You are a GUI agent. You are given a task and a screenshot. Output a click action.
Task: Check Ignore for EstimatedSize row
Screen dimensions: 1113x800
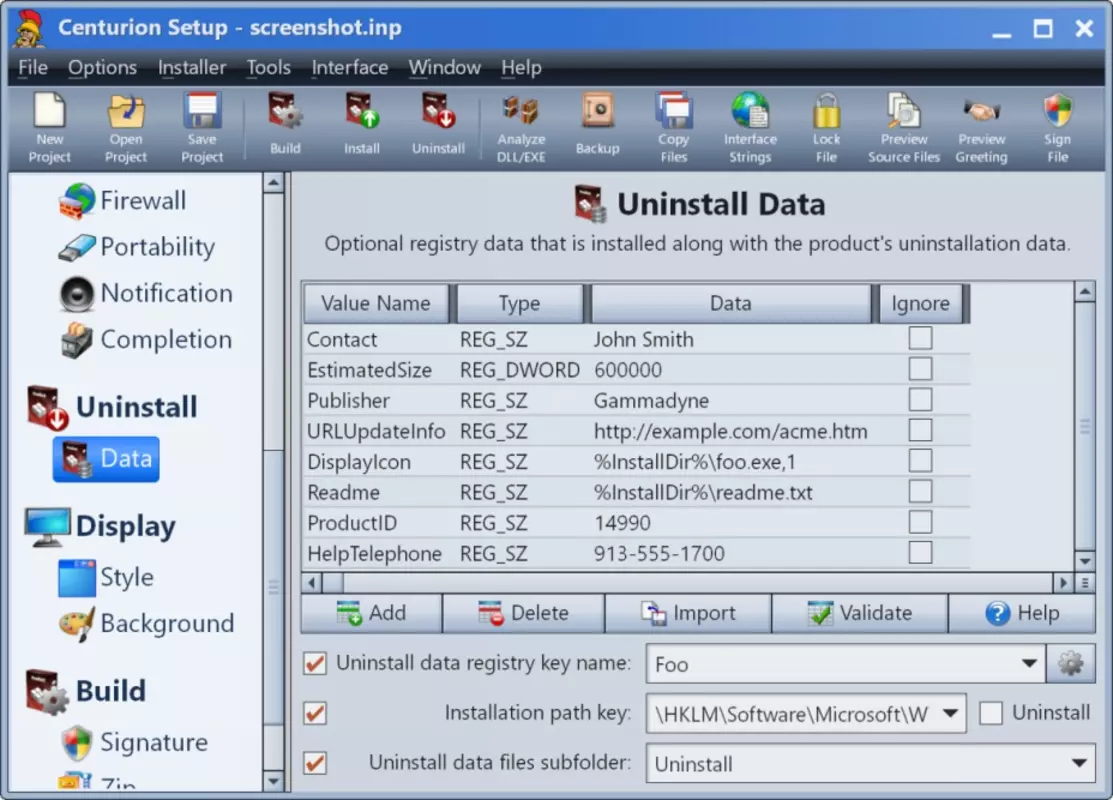pos(920,369)
